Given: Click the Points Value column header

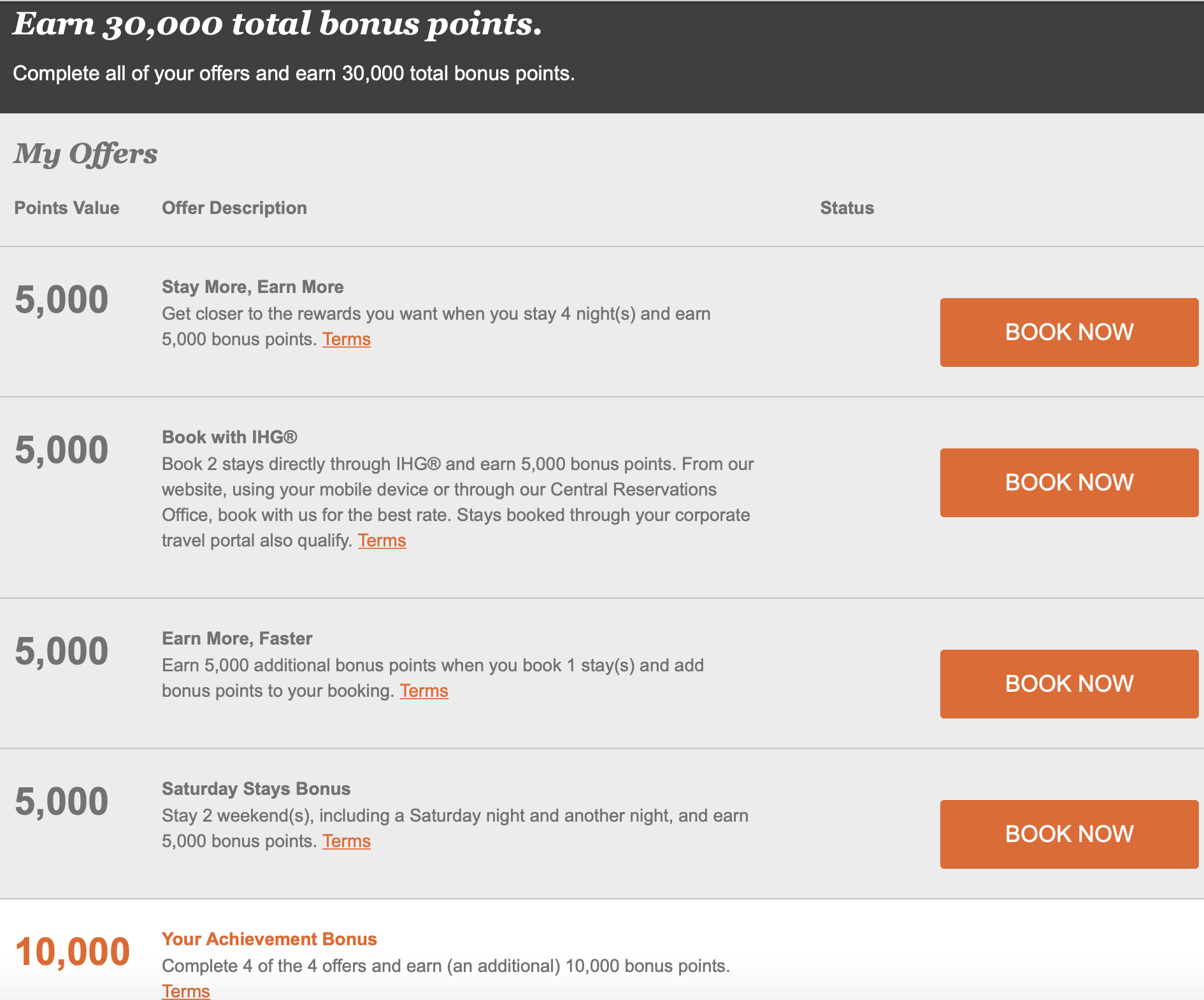Looking at the screenshot, I should point(67,208).
